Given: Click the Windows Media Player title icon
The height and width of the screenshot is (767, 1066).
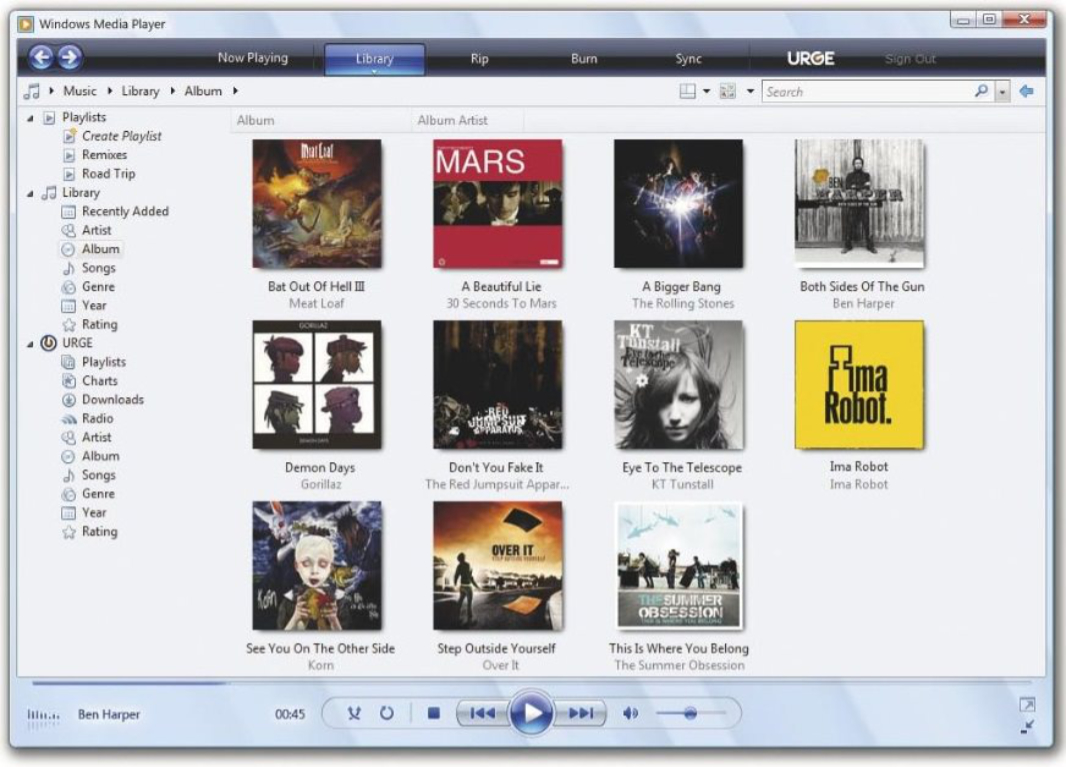Looking at the screenshot, I should (26, 24).
